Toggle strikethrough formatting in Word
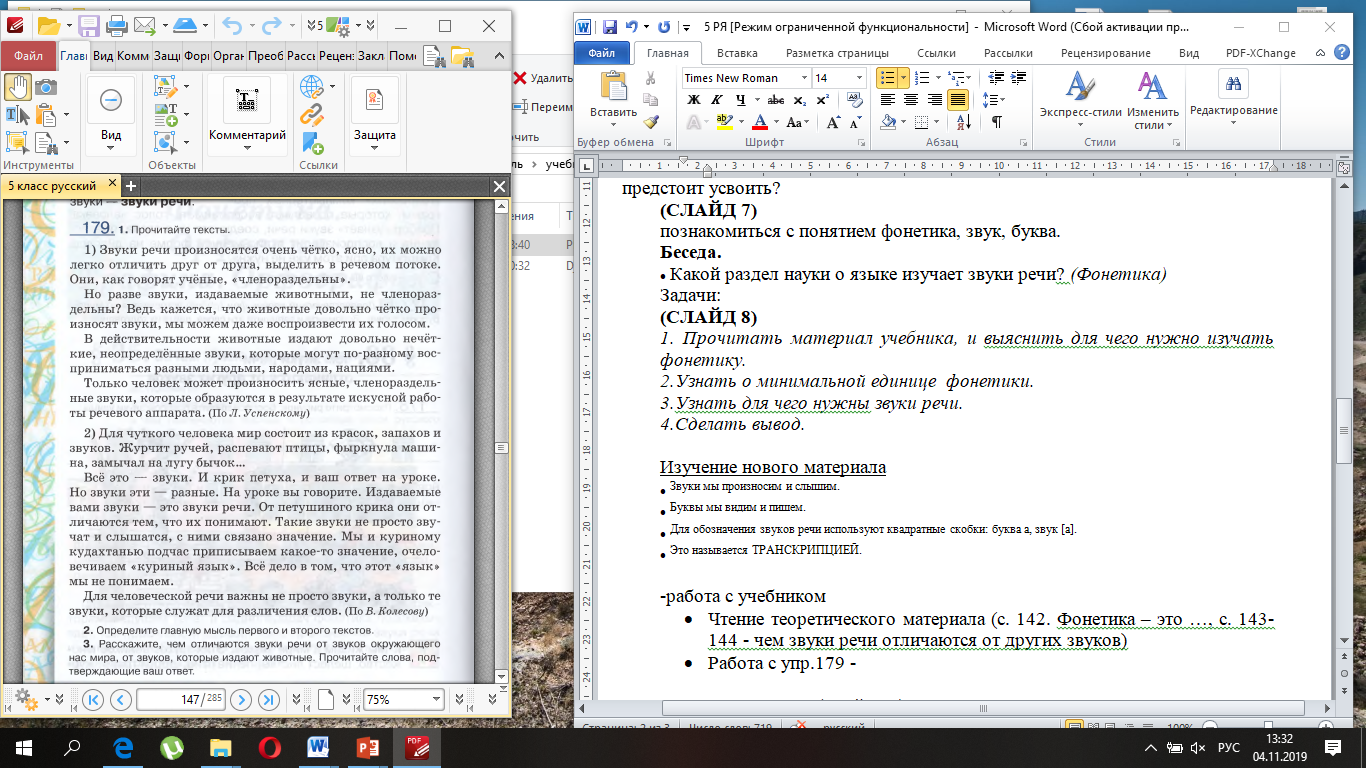The width and height of the screenshot is (1366, 768). pos(776,100)
